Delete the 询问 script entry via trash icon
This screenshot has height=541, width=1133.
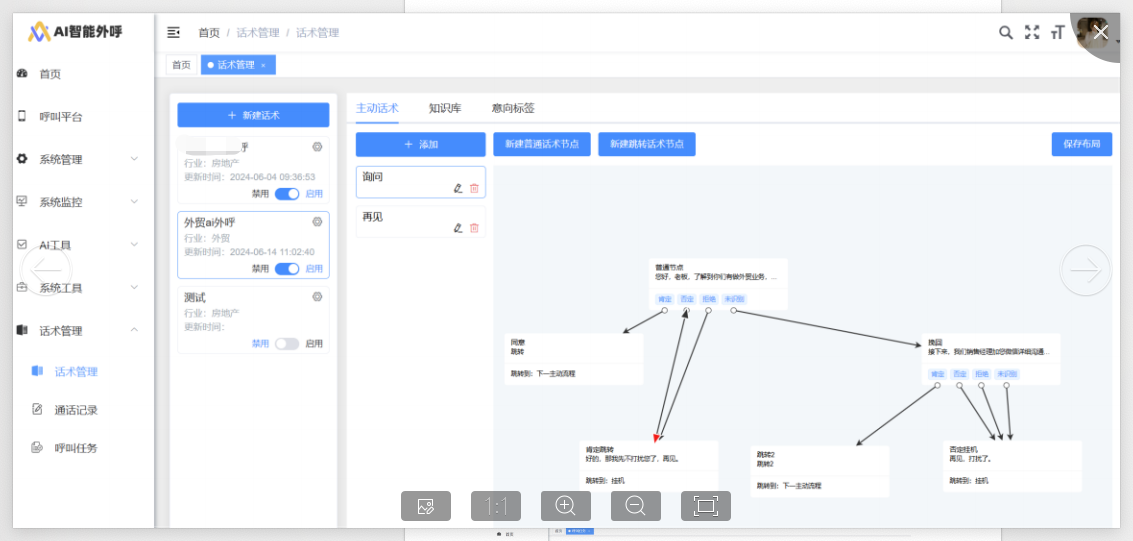pos(475,188)
